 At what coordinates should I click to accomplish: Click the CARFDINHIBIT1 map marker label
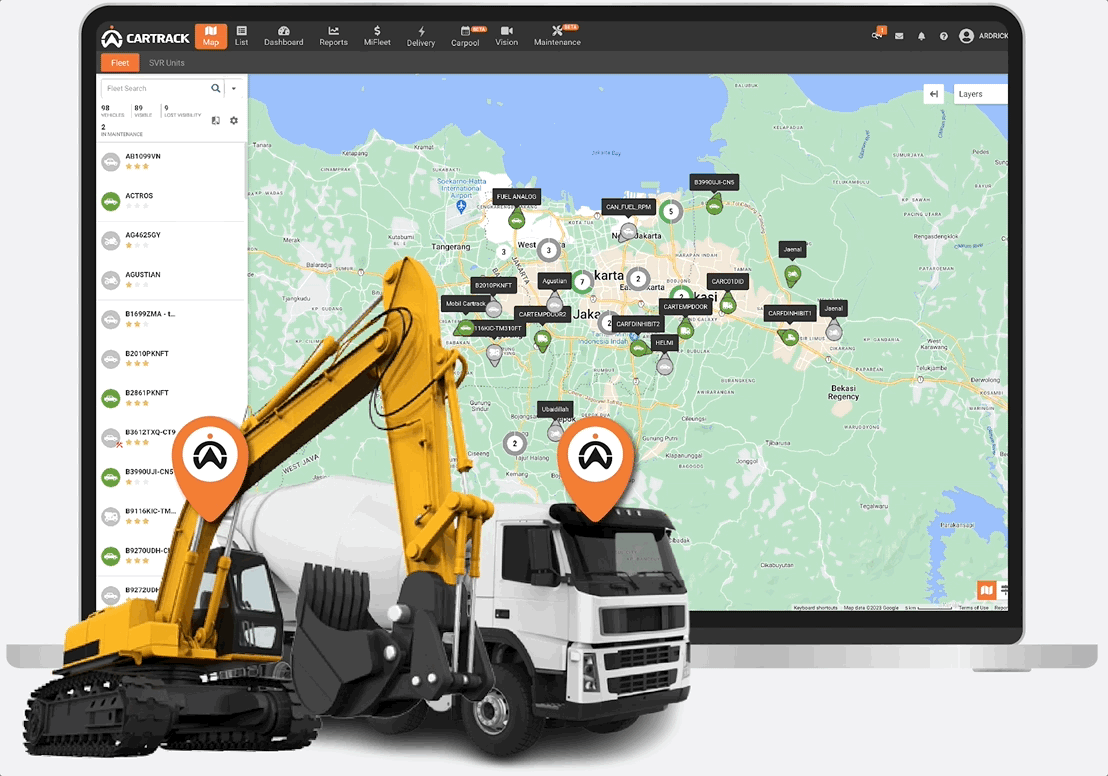tap(790, 313)
